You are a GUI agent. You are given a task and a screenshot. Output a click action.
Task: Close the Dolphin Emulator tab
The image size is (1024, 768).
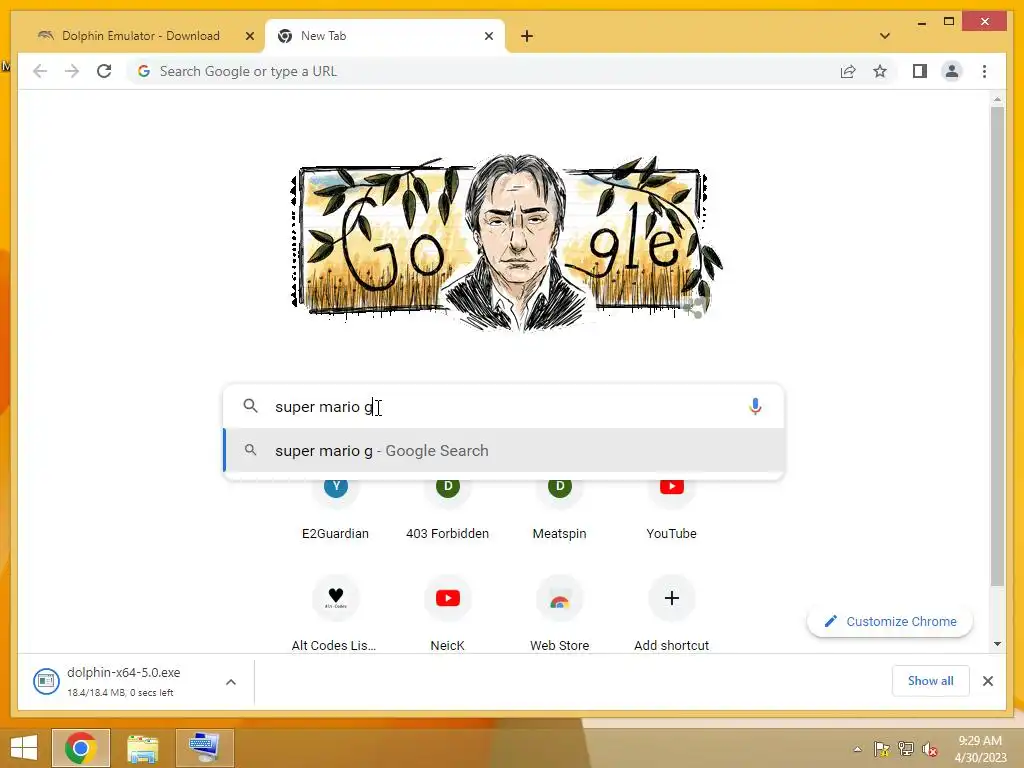click(x=249, y=36)
